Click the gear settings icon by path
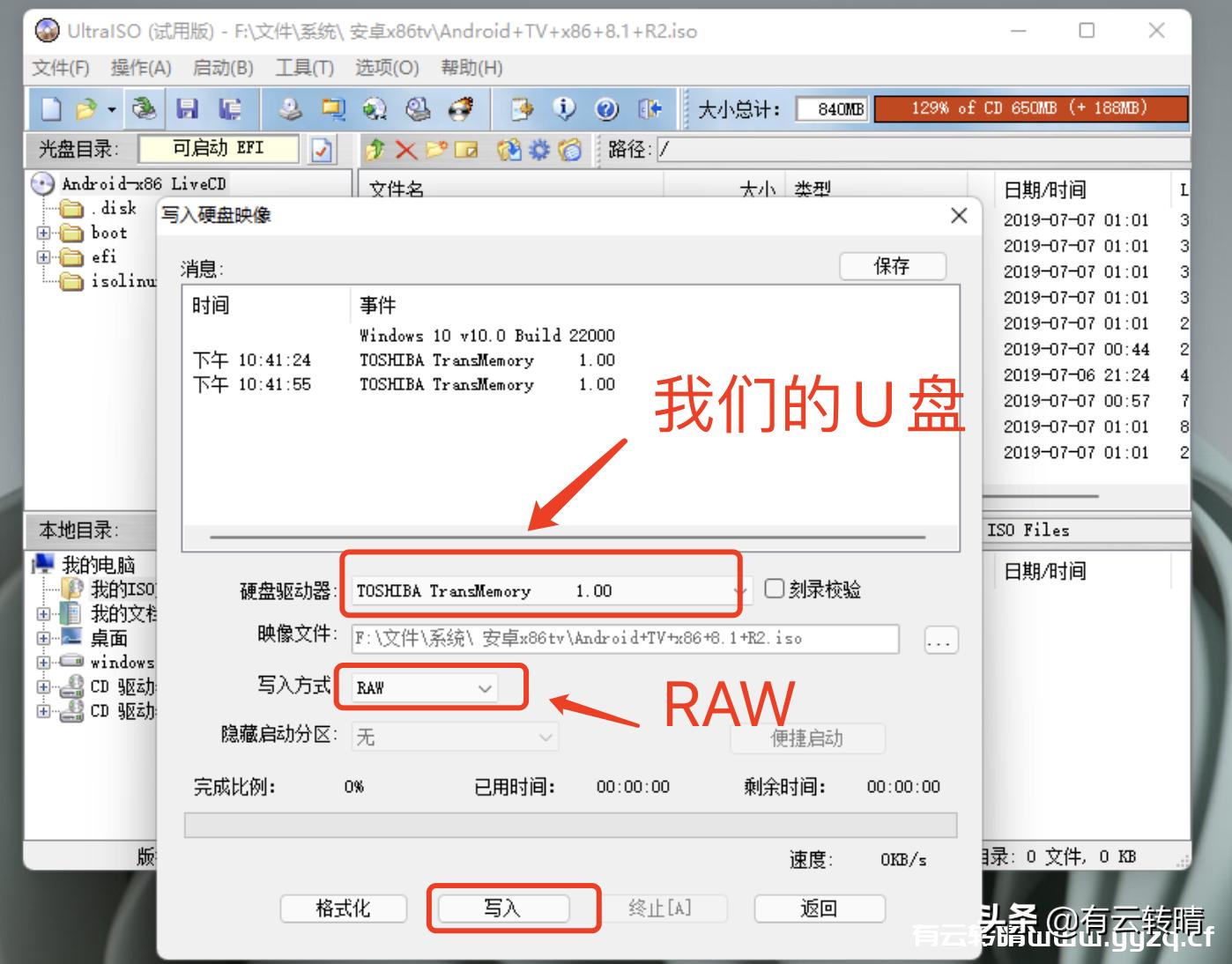Viewport: 1232px width, 964px height. point(539,150)
